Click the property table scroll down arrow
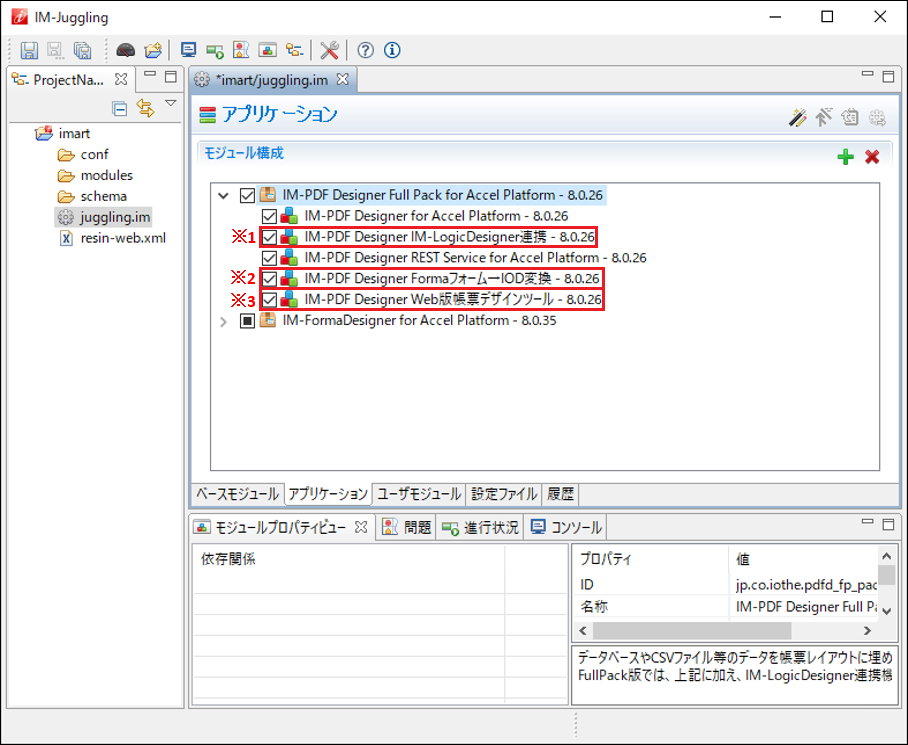 pyautogui.click(x=887, y=611)
